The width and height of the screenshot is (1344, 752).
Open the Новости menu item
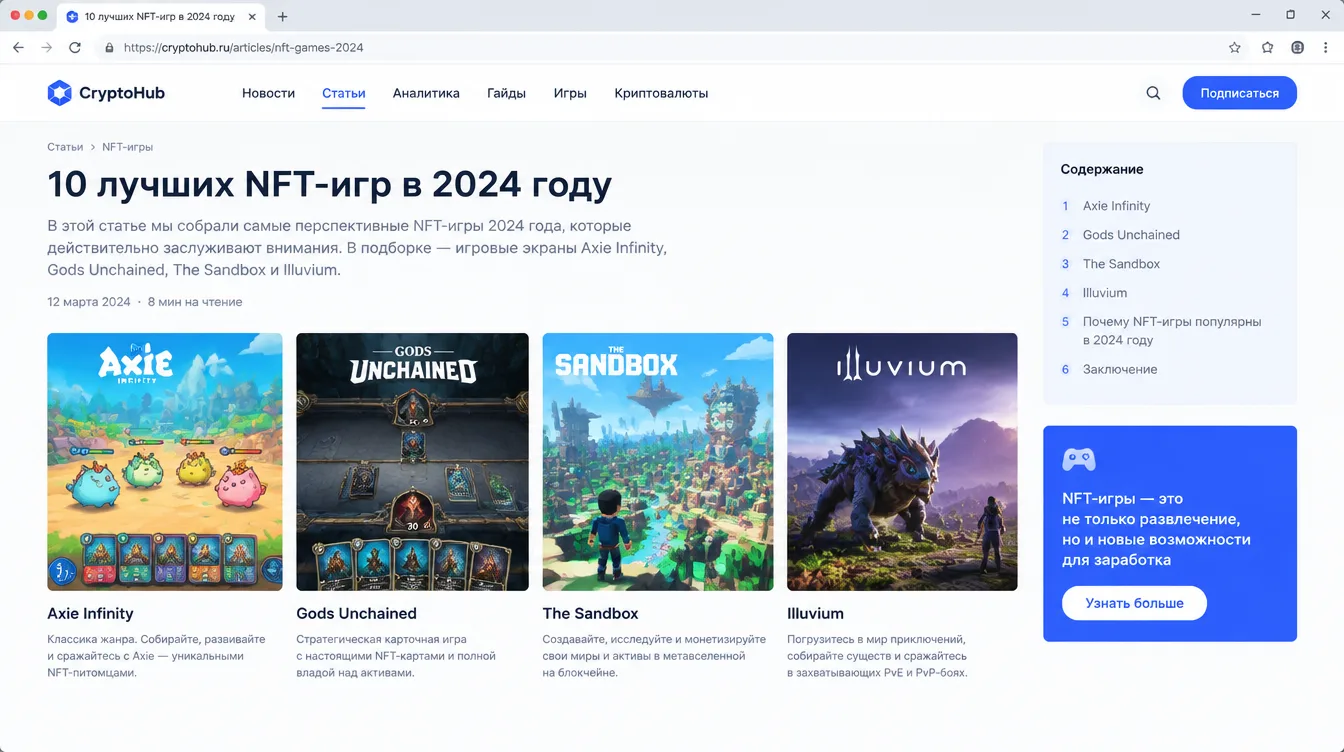point(268,93)
